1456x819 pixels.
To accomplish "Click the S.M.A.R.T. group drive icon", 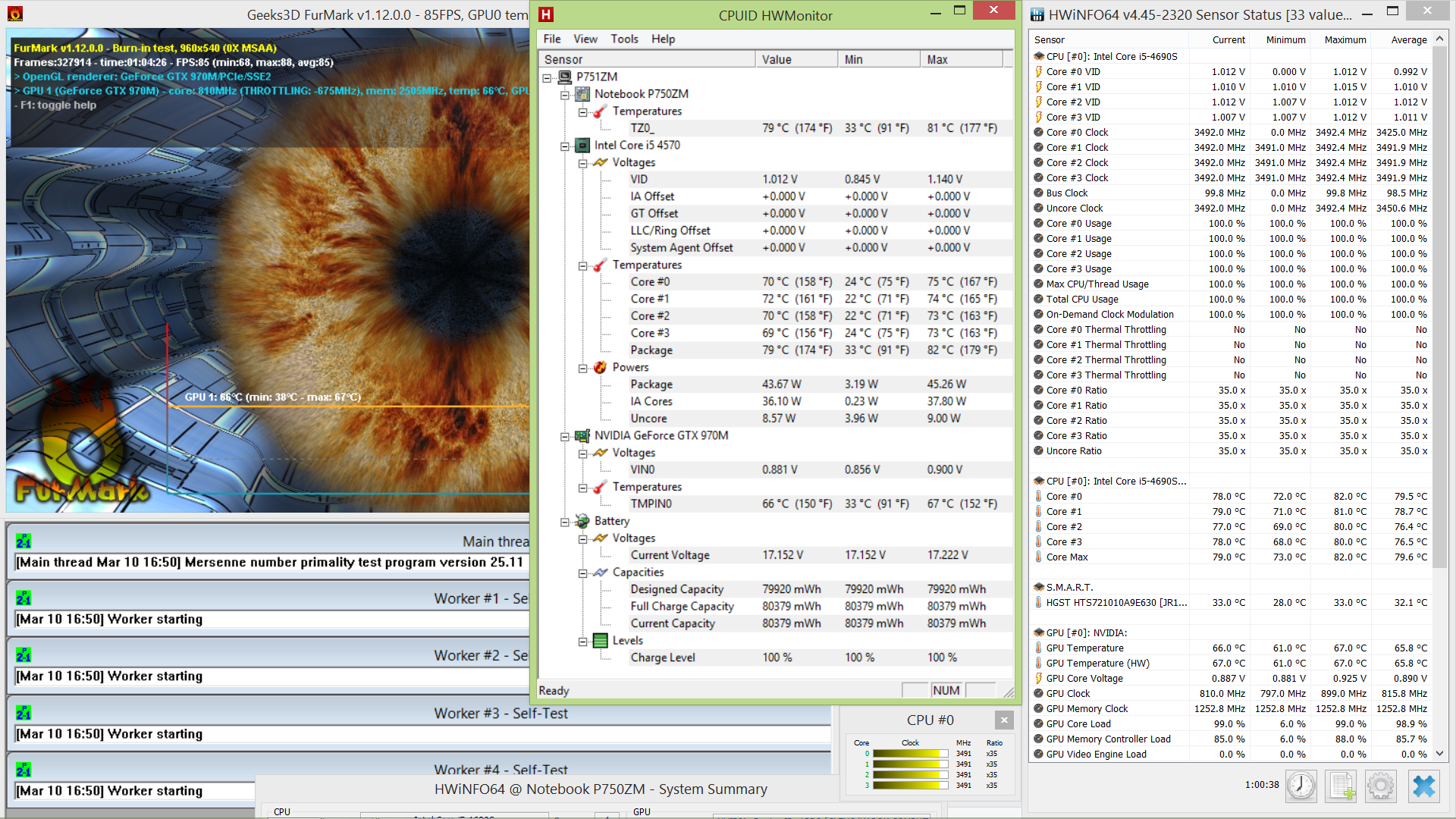I will click(x=1038, y=587).
